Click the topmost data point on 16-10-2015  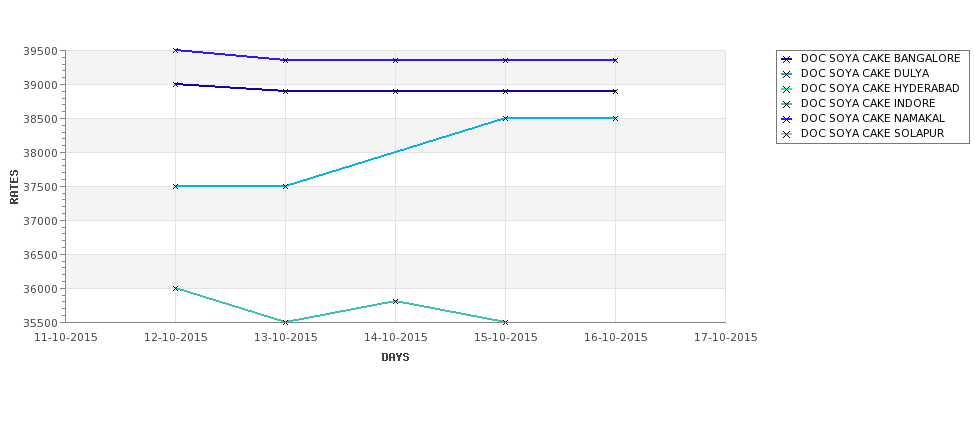point(616,60)
